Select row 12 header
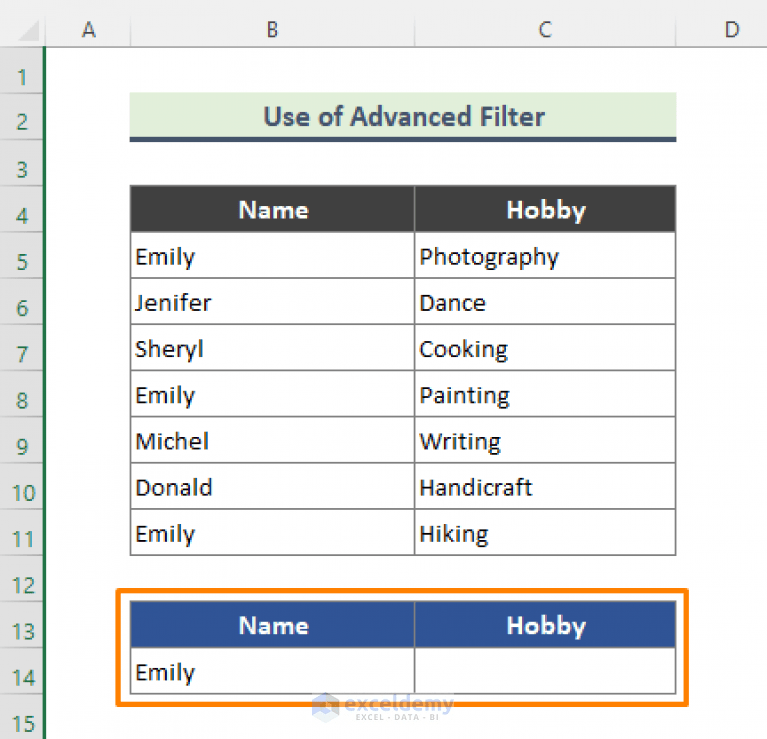Viewport: 767px width, 739px height. (22, 579)
